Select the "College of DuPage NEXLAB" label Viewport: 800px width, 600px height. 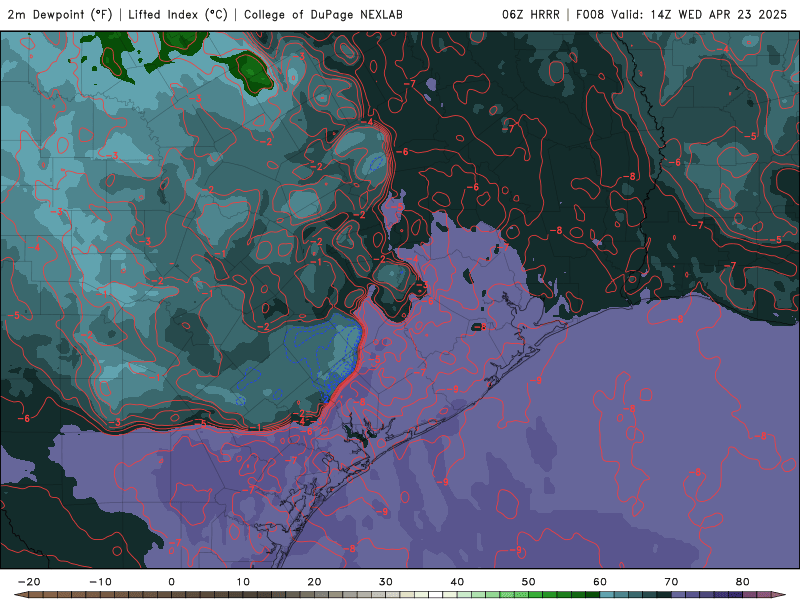pyautogui.click(x=323, y=14)
